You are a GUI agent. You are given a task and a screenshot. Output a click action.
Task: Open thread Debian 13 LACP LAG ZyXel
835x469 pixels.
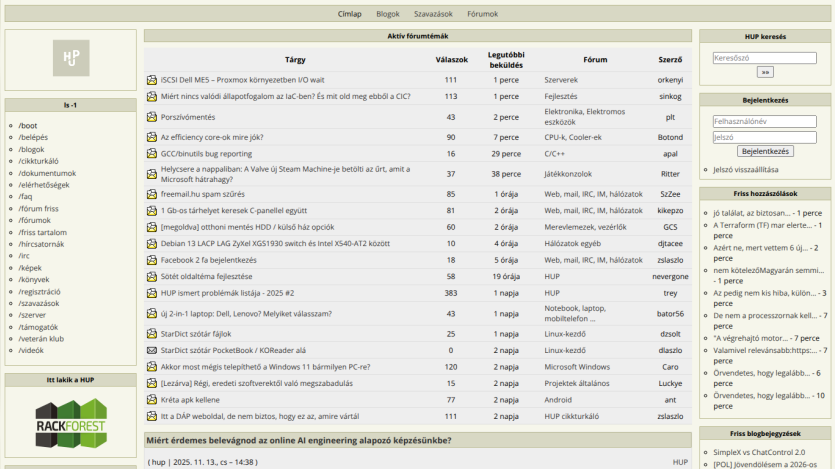pyautogui.click(x=275, y=243)
